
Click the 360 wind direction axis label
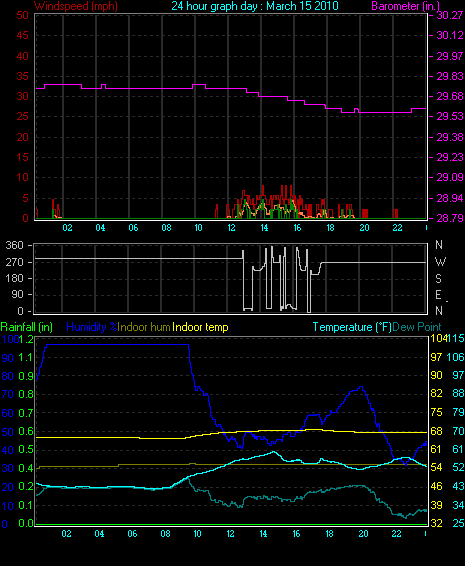pos(15,245)
